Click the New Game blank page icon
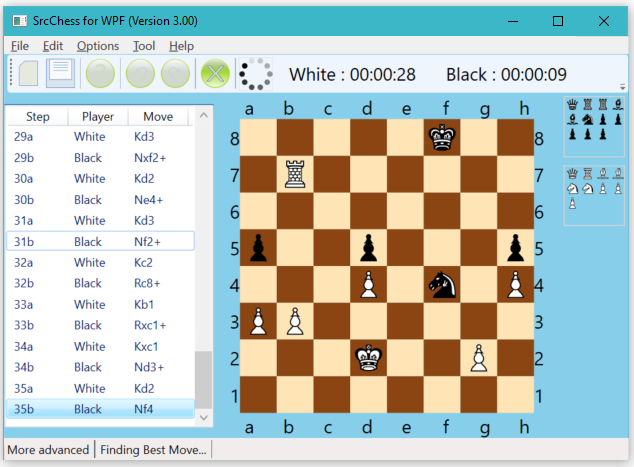Image resolution: width=634 pixels, height=467 pixels. click(29, 73)
